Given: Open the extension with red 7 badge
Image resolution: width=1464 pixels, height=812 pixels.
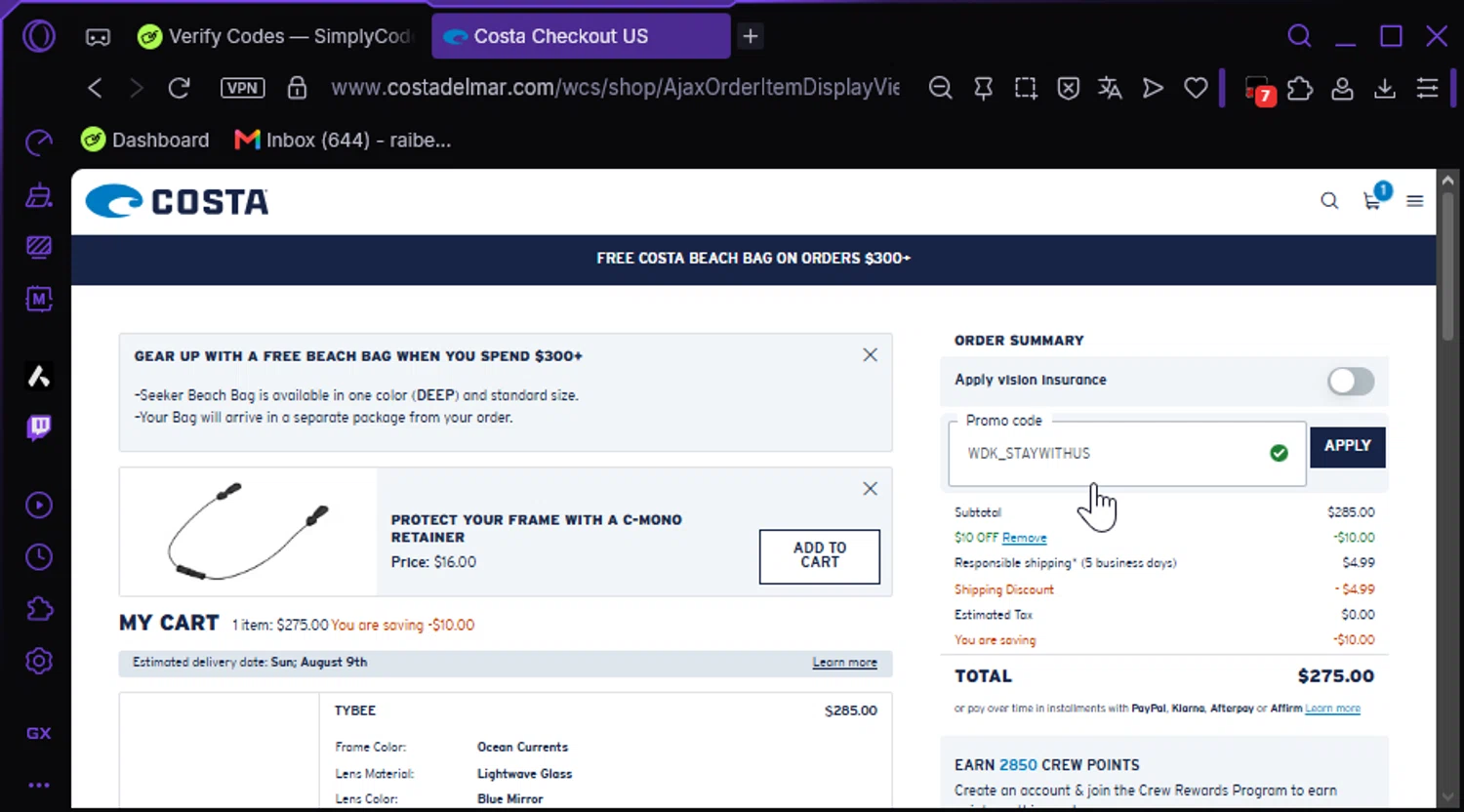Looking at the screenshot, I should point(1259,90).
